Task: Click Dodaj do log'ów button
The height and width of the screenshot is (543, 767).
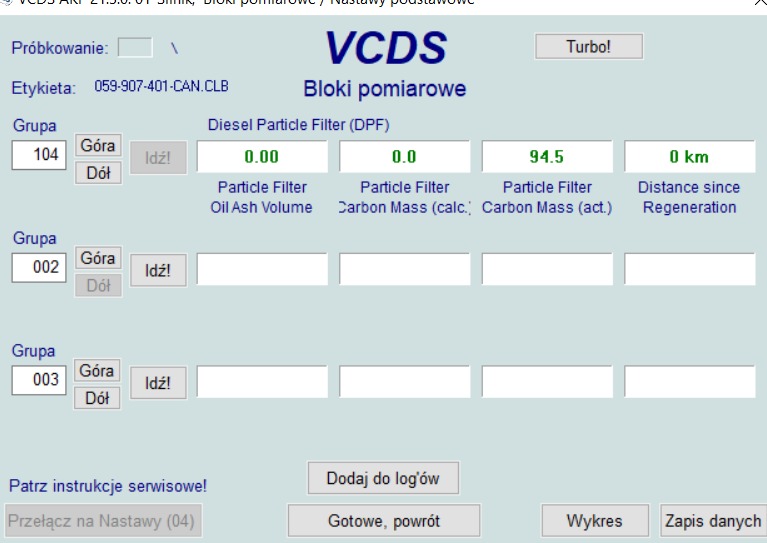Action: 383,478
